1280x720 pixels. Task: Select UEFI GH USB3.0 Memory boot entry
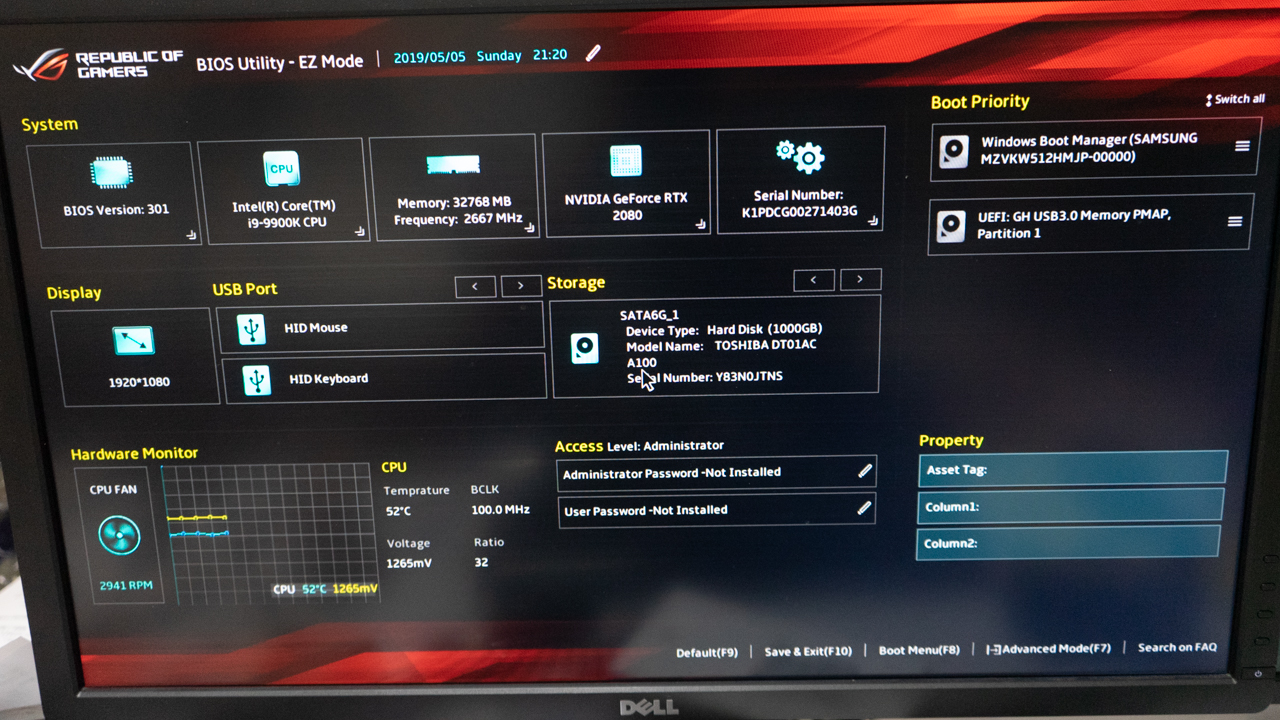tap(1090, 224)
